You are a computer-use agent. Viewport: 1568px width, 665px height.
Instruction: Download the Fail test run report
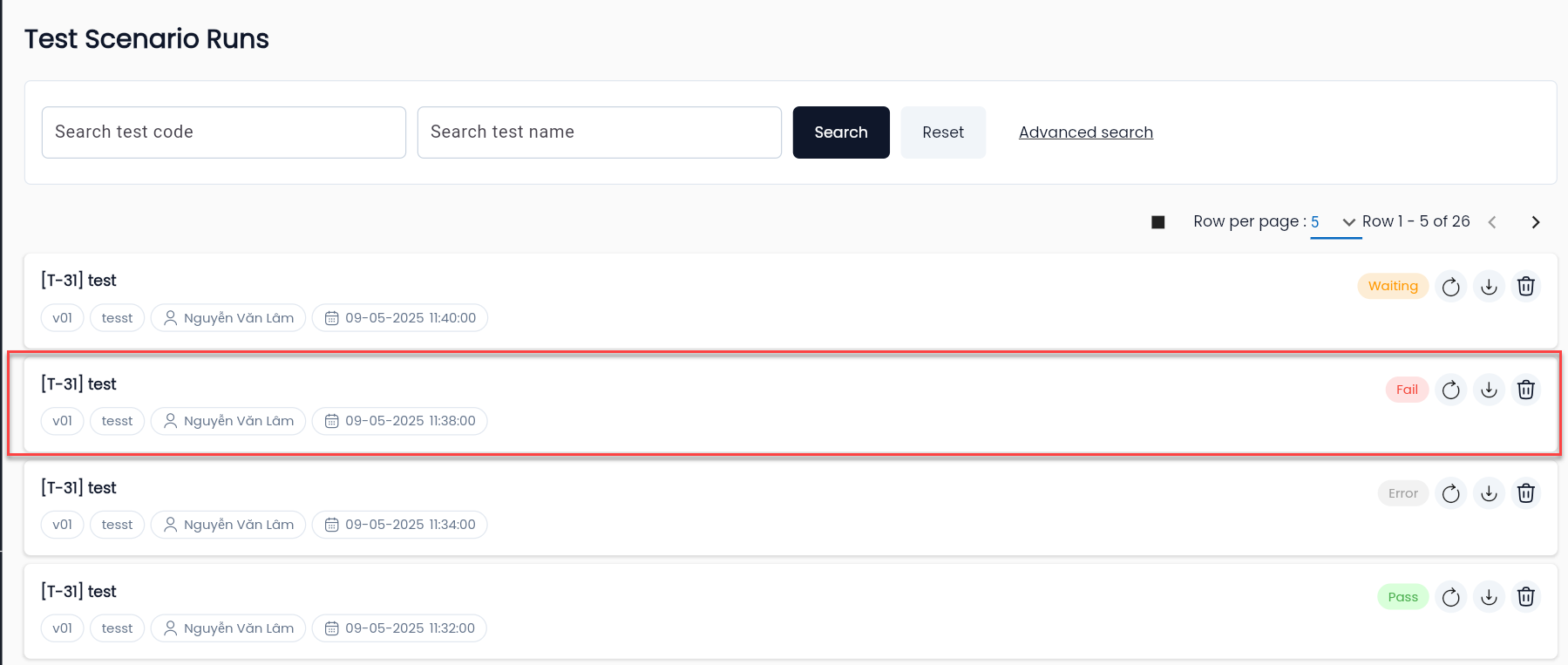point(1489,390)
